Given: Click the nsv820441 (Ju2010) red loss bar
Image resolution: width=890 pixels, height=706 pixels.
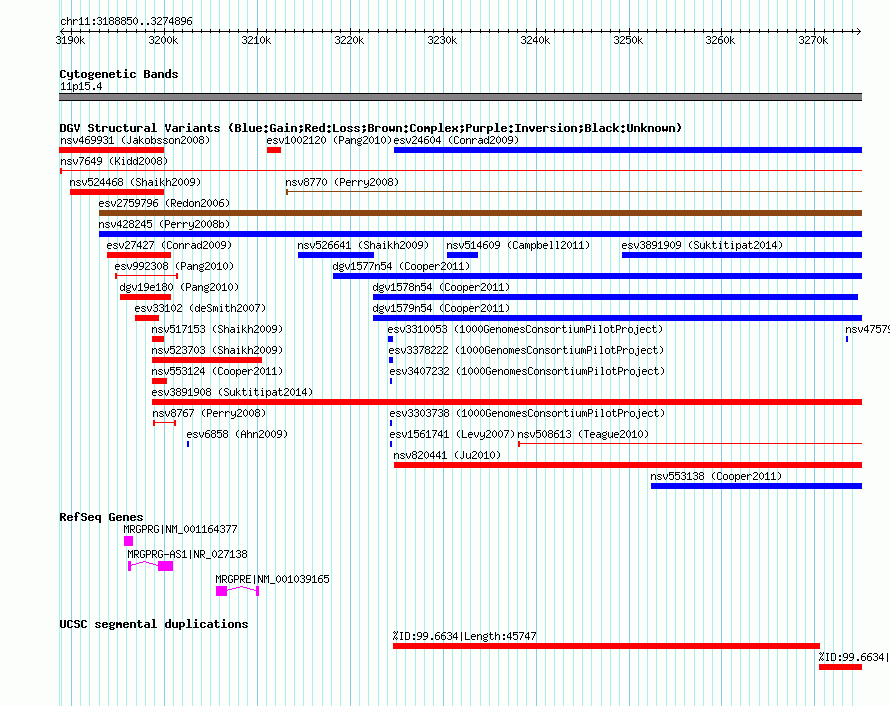Looking at the screenshot, I should point(628,465).
